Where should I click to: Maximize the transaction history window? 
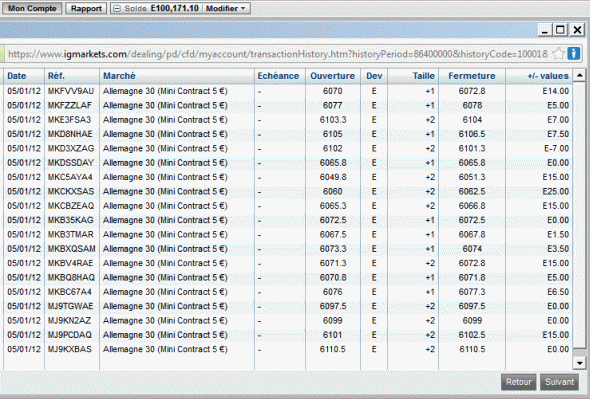[560, 30]
